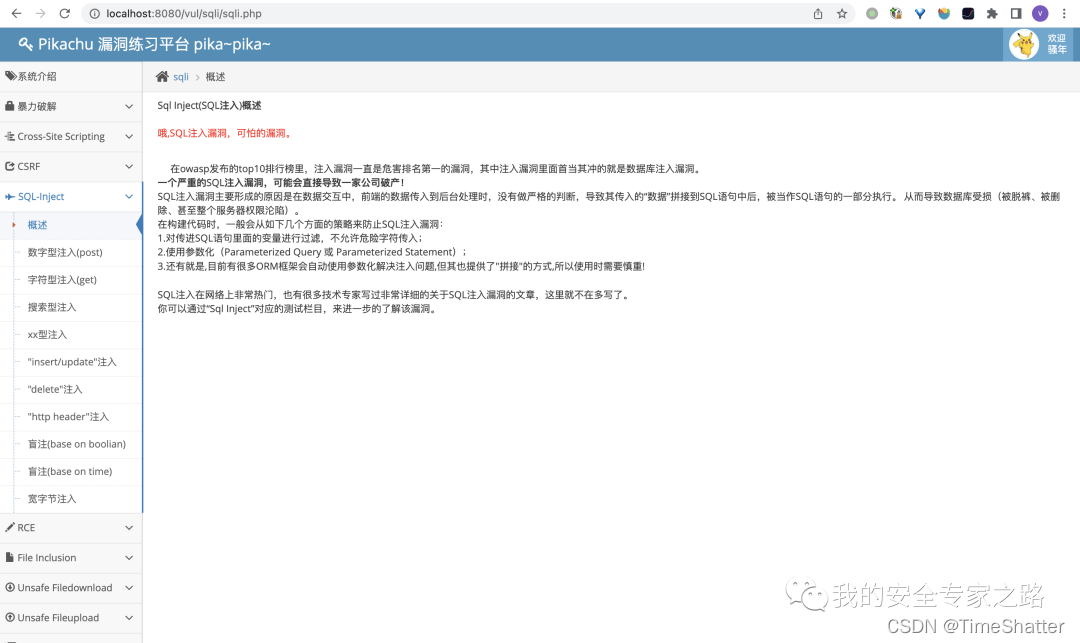Viewport: 1080px width, 643px height.
Task: Select 字符型注入(get) sidebar entry
Action: [61, 279]
